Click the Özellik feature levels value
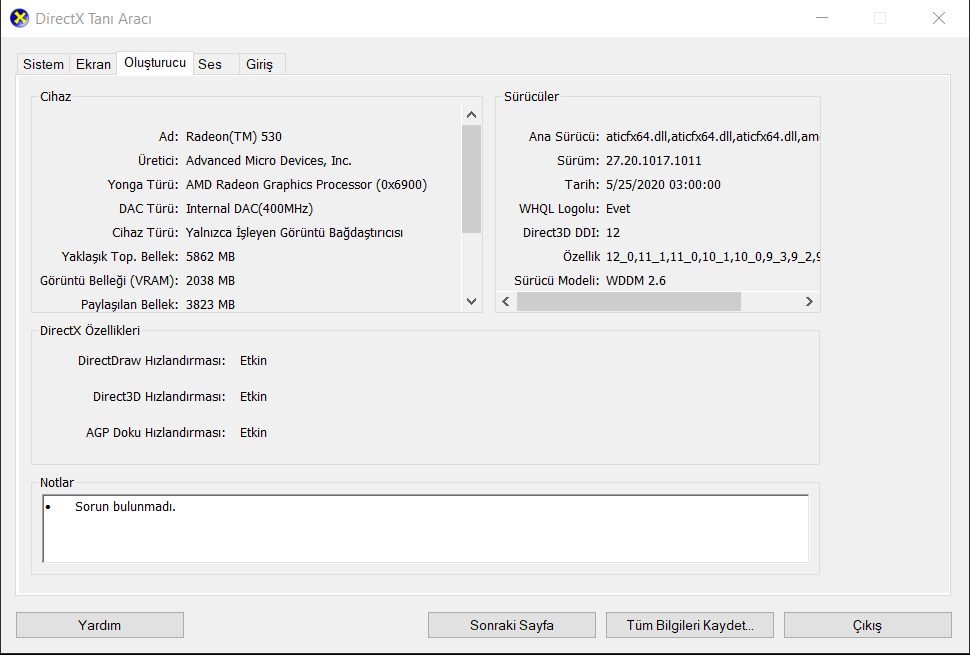970x655 pixels. click(713, 257)
